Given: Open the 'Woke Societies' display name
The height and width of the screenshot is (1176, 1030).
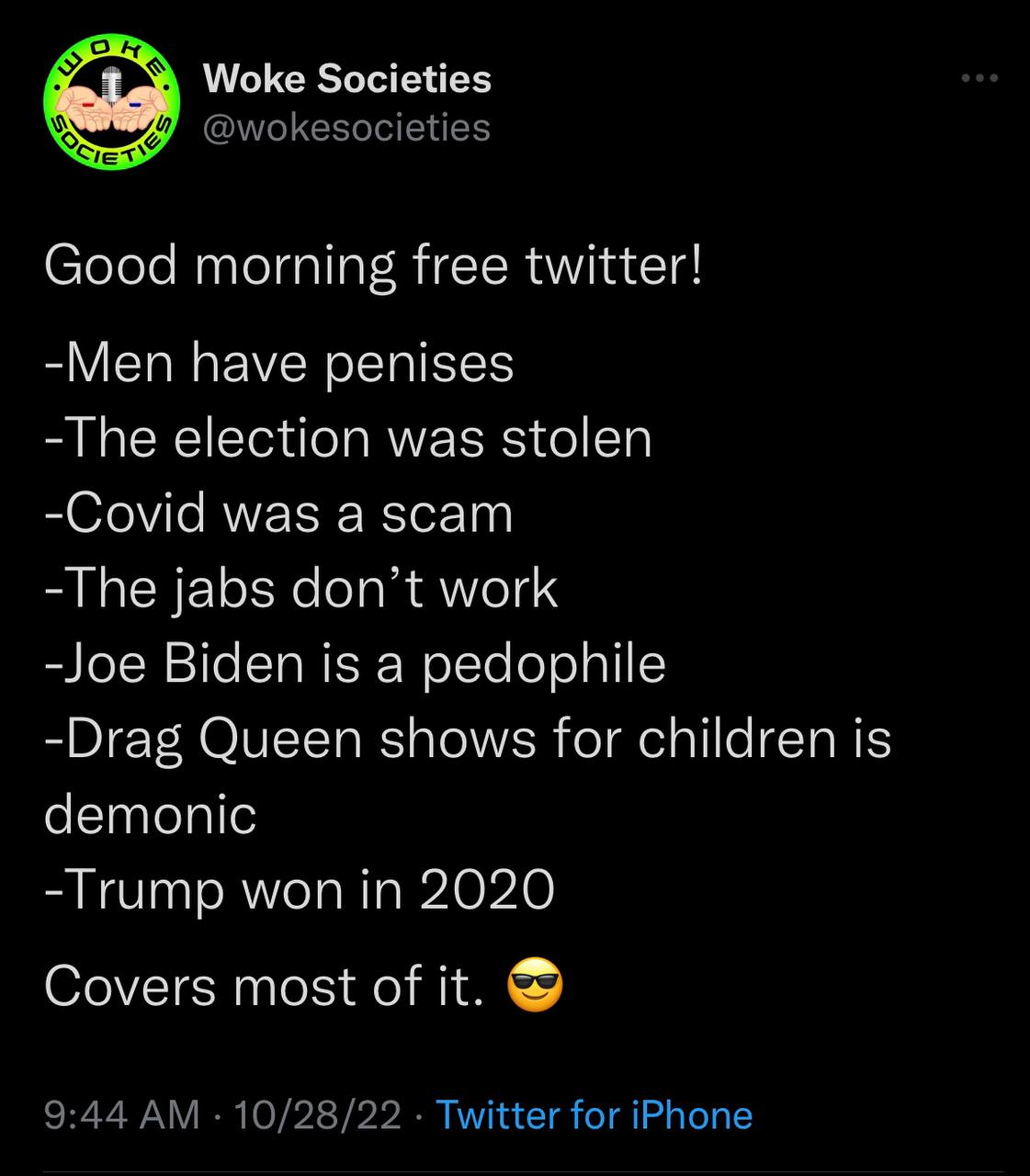Looking at the screenshot, I should point(346,79).
